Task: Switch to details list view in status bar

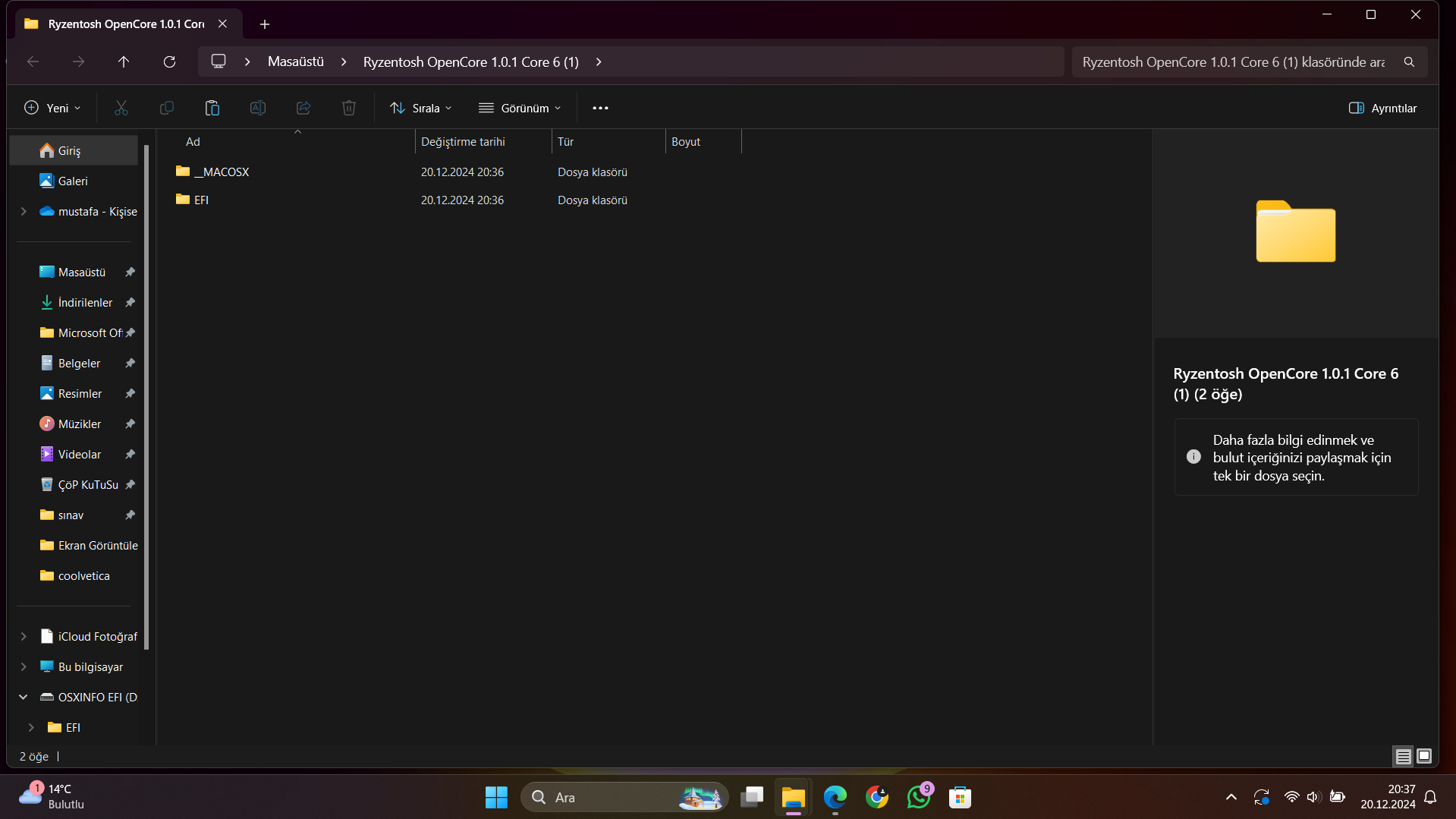Action: (1403, 756)
